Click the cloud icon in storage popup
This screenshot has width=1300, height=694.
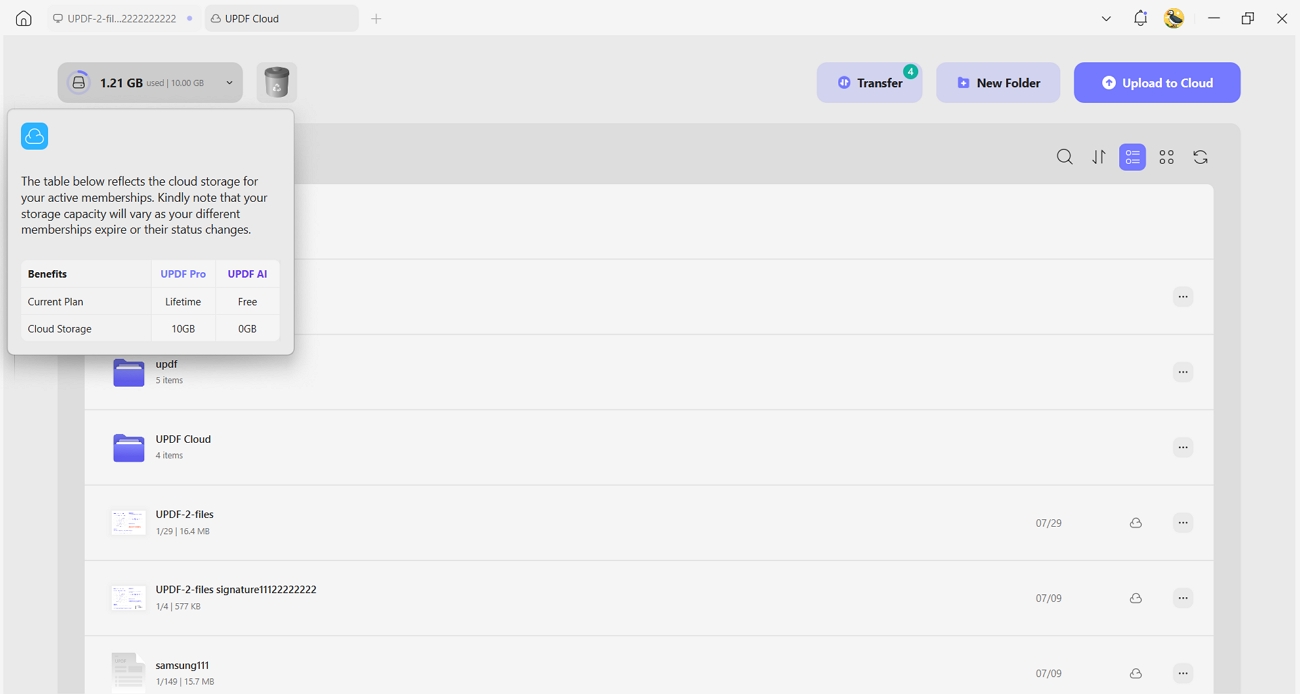point(35,136)
